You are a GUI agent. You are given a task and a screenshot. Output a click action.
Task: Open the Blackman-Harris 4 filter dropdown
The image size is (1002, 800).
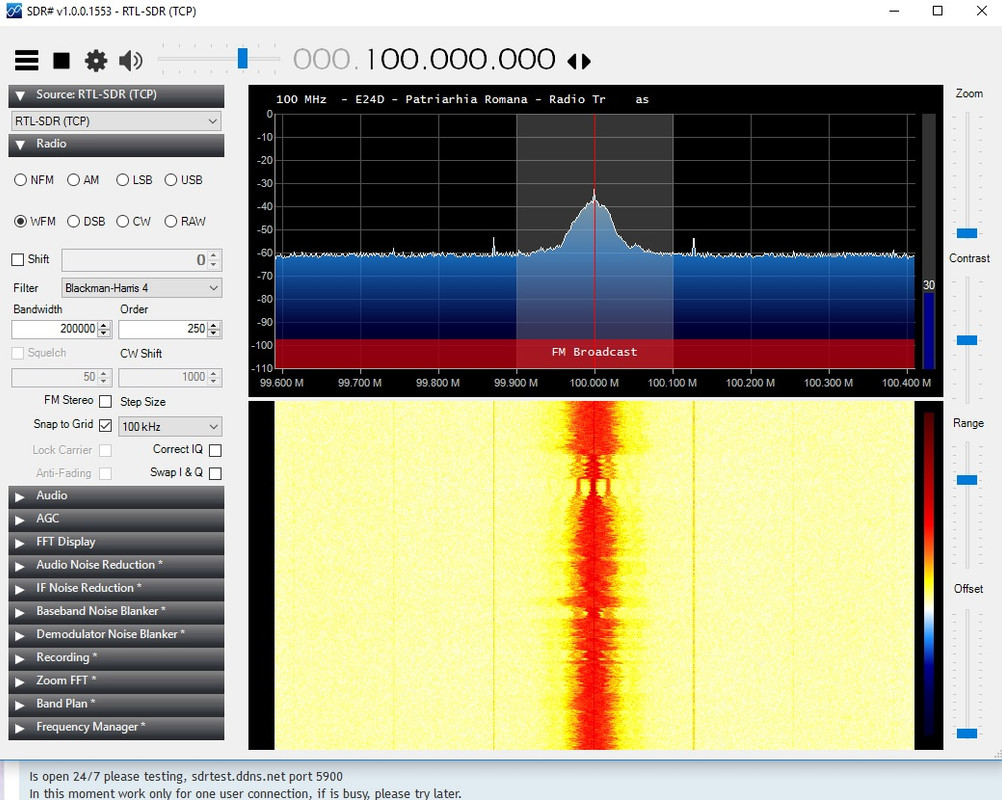click(x=142, y=288)
